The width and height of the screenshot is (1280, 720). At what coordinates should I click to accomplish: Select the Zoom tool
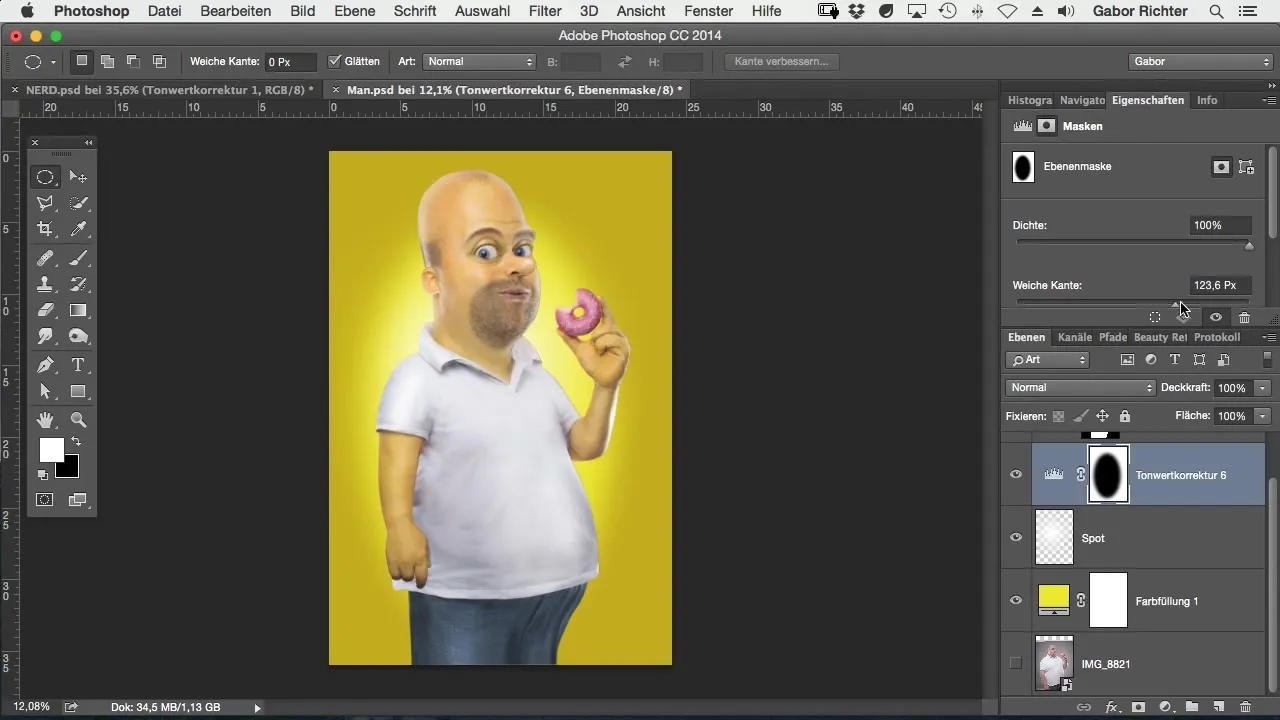(78, 420)
